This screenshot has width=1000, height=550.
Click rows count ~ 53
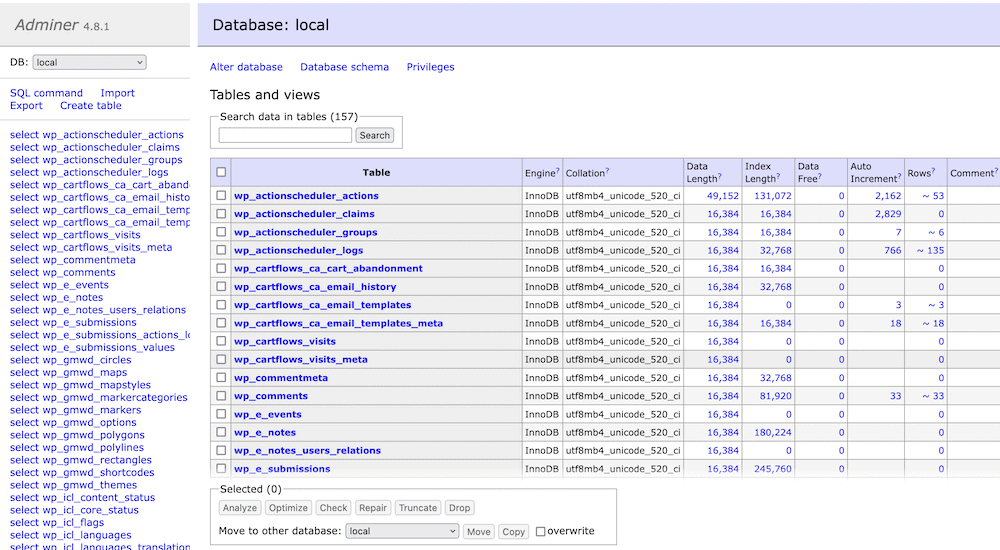pyautogui.click(x=933, y=196)
